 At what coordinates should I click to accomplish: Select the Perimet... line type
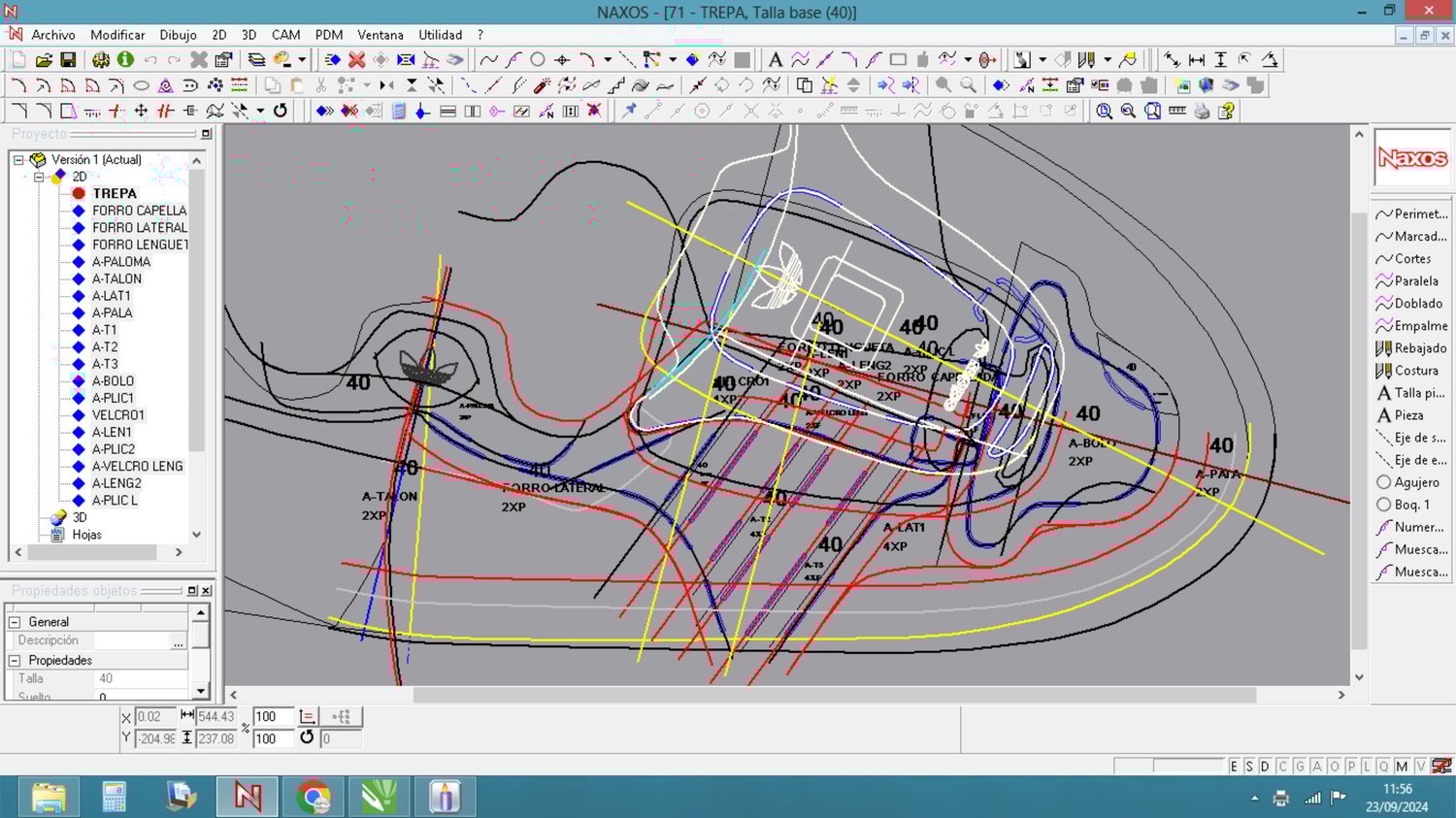tap(1411, 214)
